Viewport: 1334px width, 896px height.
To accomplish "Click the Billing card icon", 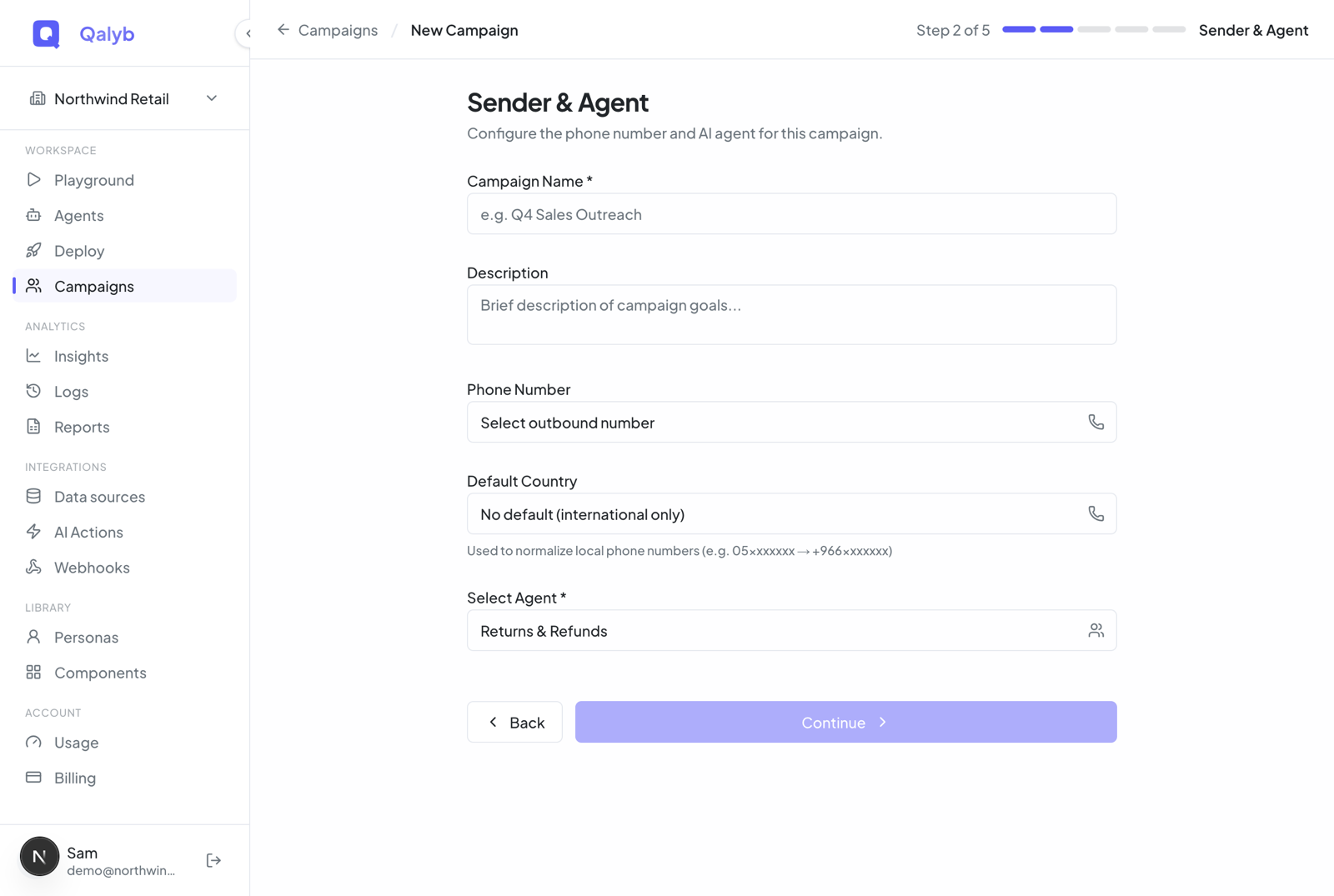I will [33, 778].
